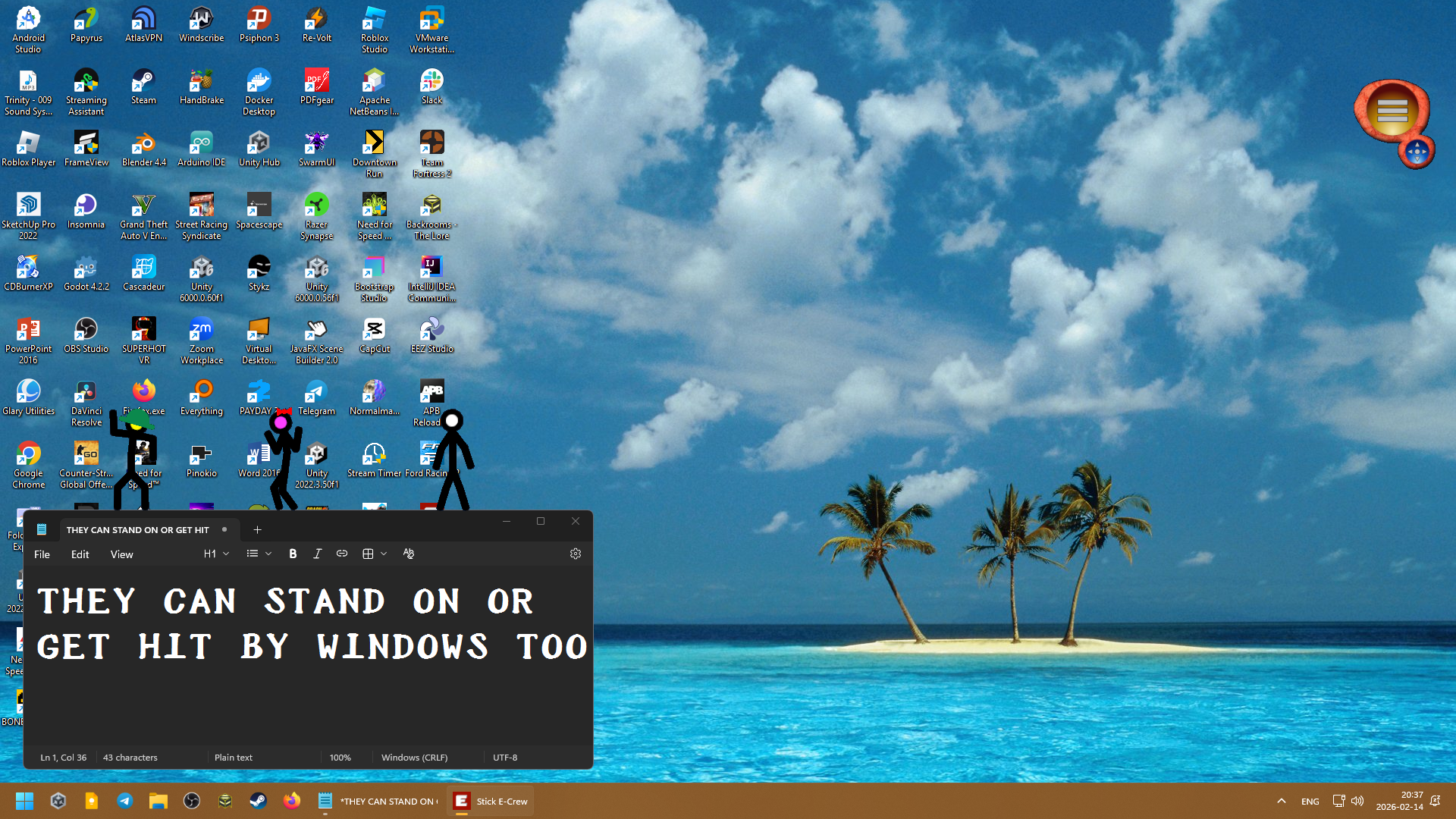This screenshot has height=819, width=1456.
Task: Toggle italic formatting in Notepad
Action: 317,554
